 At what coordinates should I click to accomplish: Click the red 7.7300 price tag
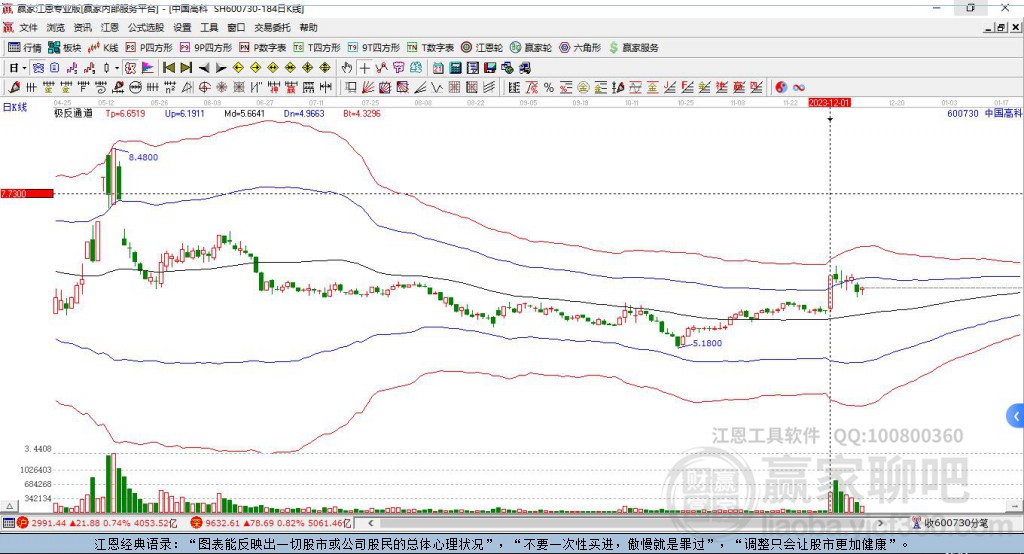27,193
